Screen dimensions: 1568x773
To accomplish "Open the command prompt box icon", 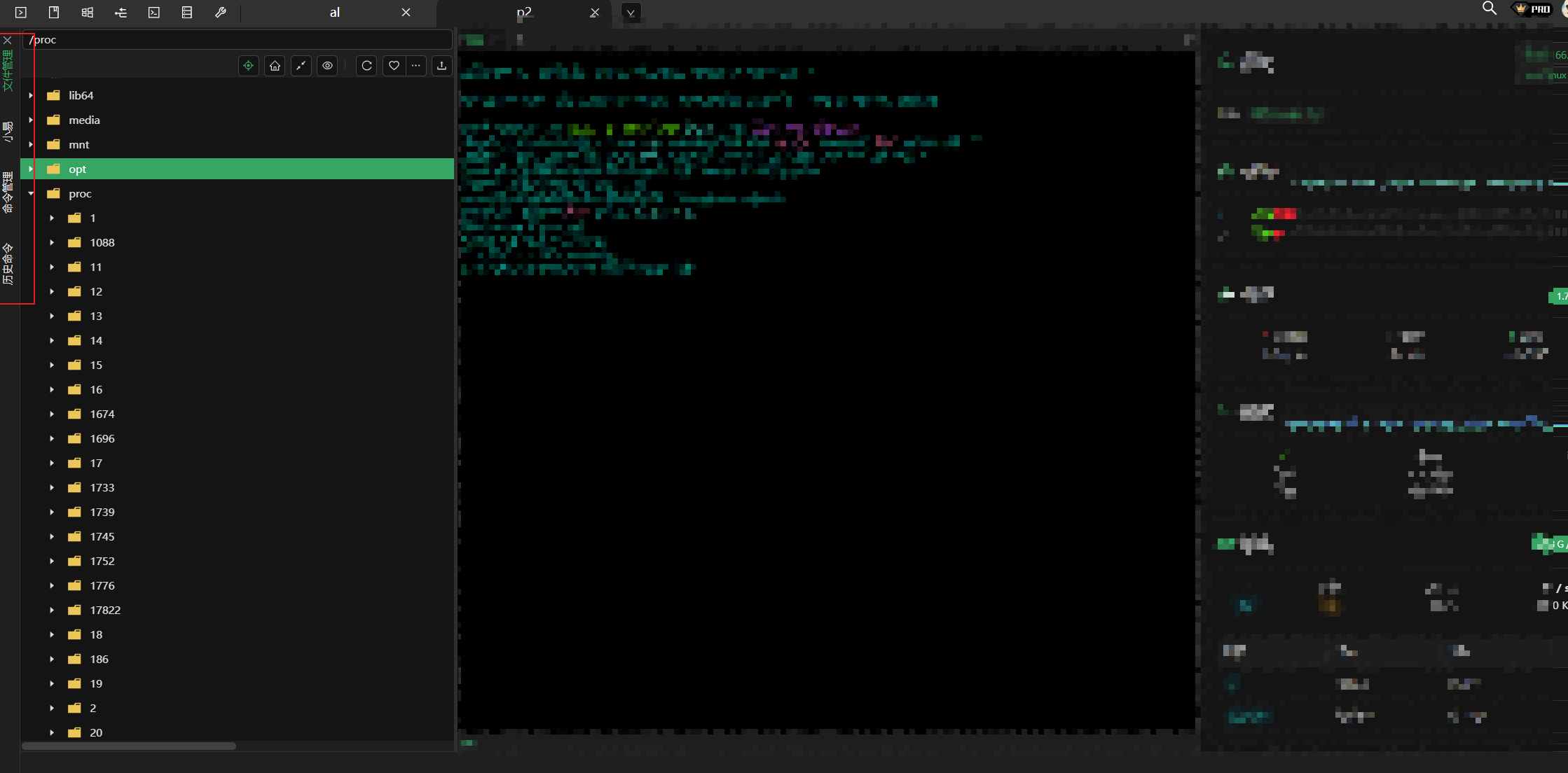I will (x=154, y=13).
